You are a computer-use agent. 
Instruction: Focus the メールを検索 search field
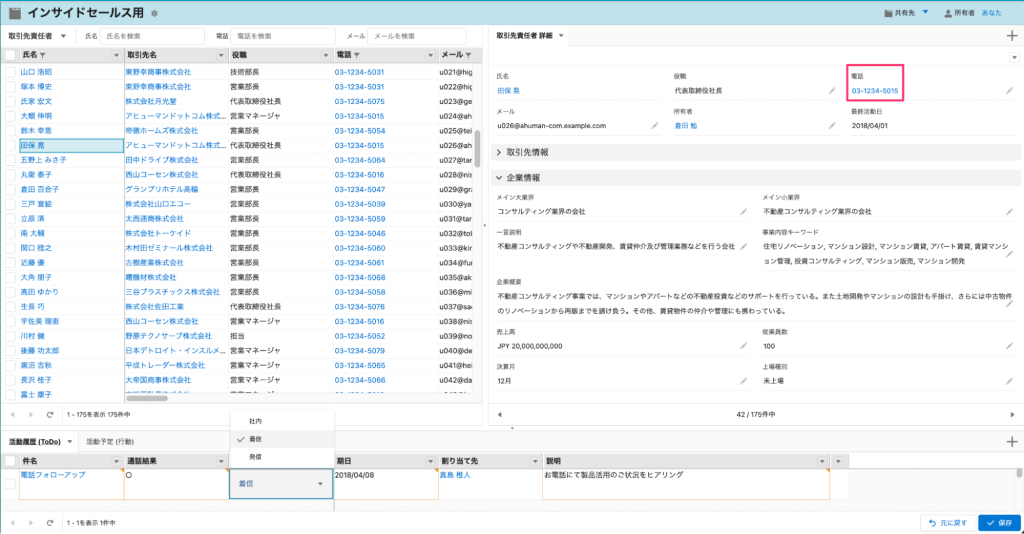[417, 36]
